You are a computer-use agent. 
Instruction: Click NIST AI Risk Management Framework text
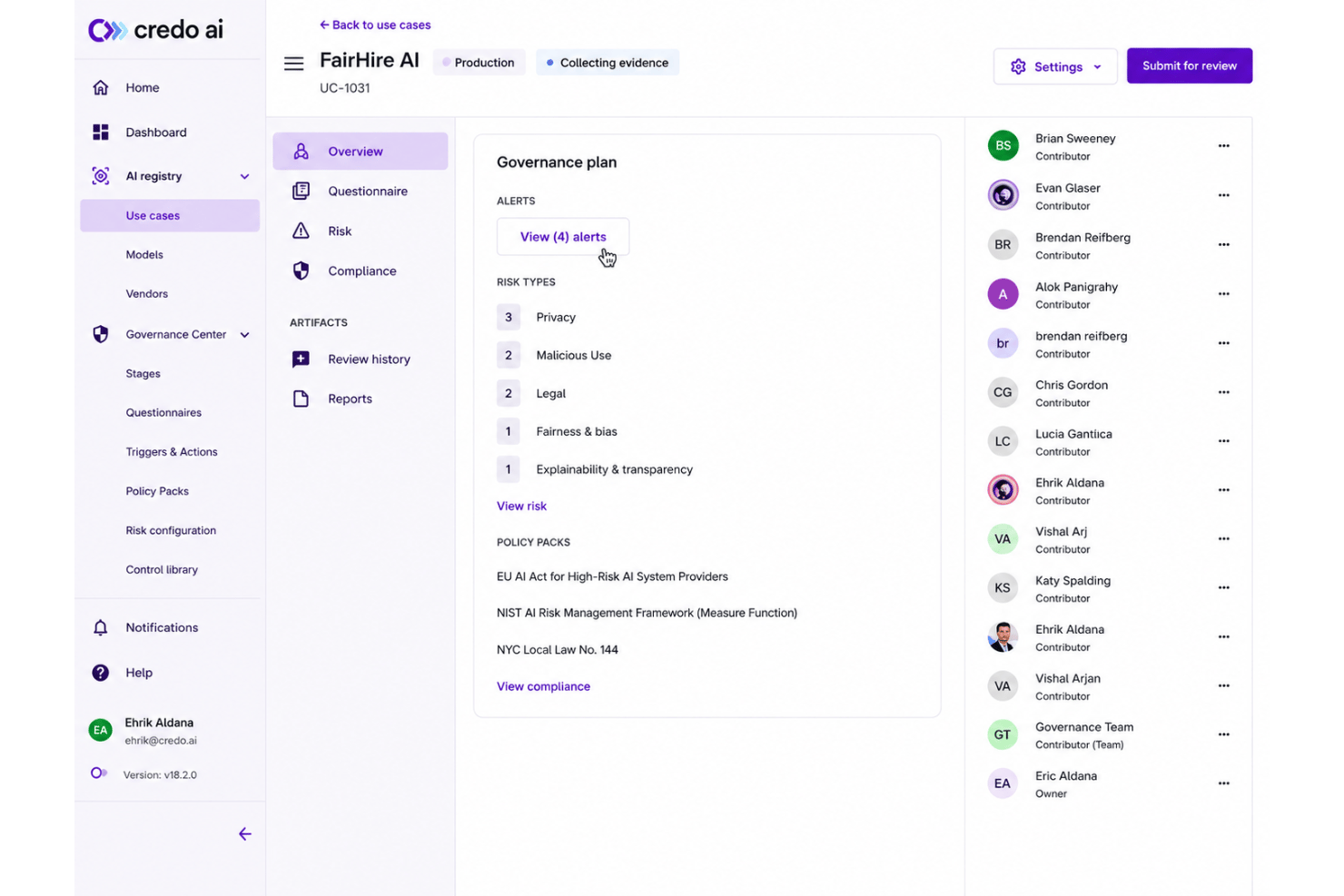click(647, 614)
